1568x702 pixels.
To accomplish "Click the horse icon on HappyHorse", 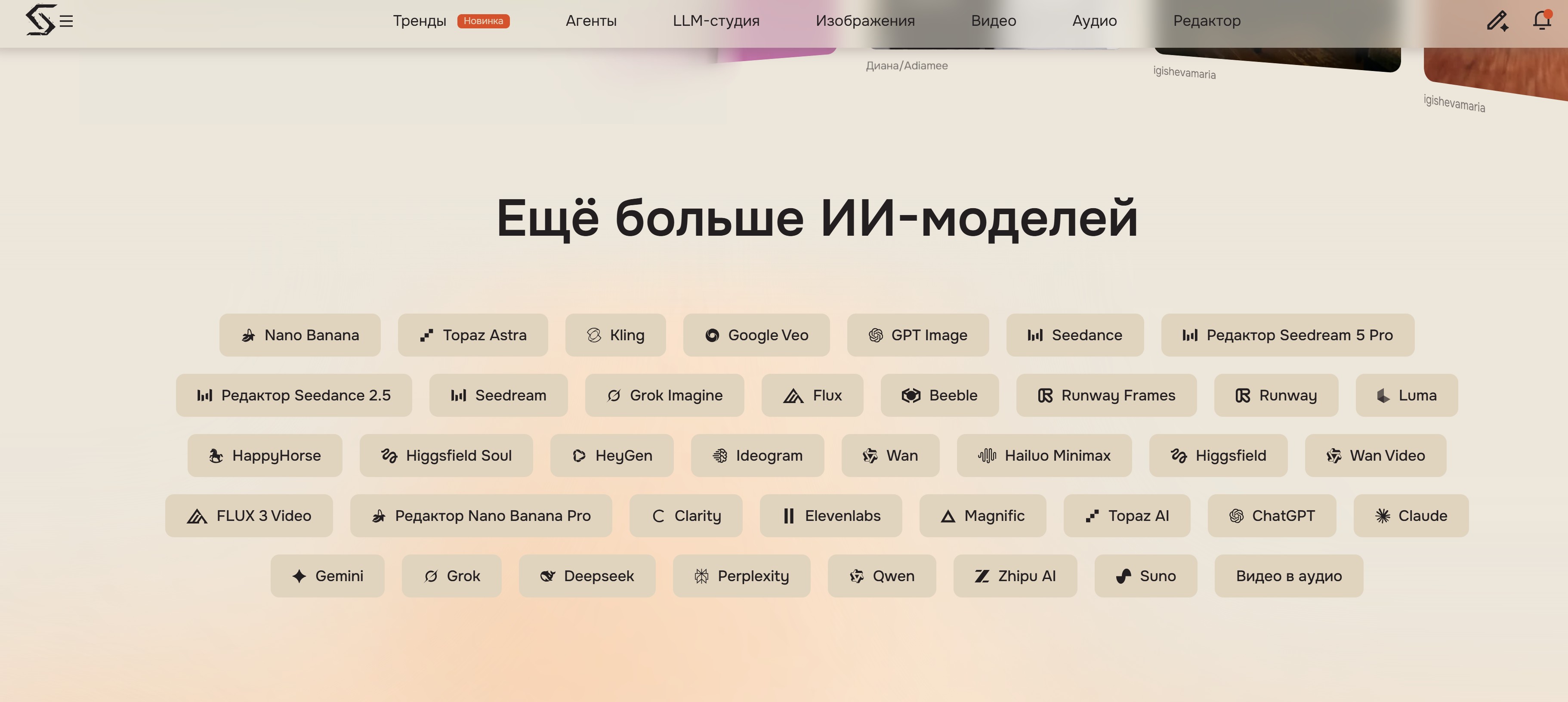I will [x=216, y=456].
